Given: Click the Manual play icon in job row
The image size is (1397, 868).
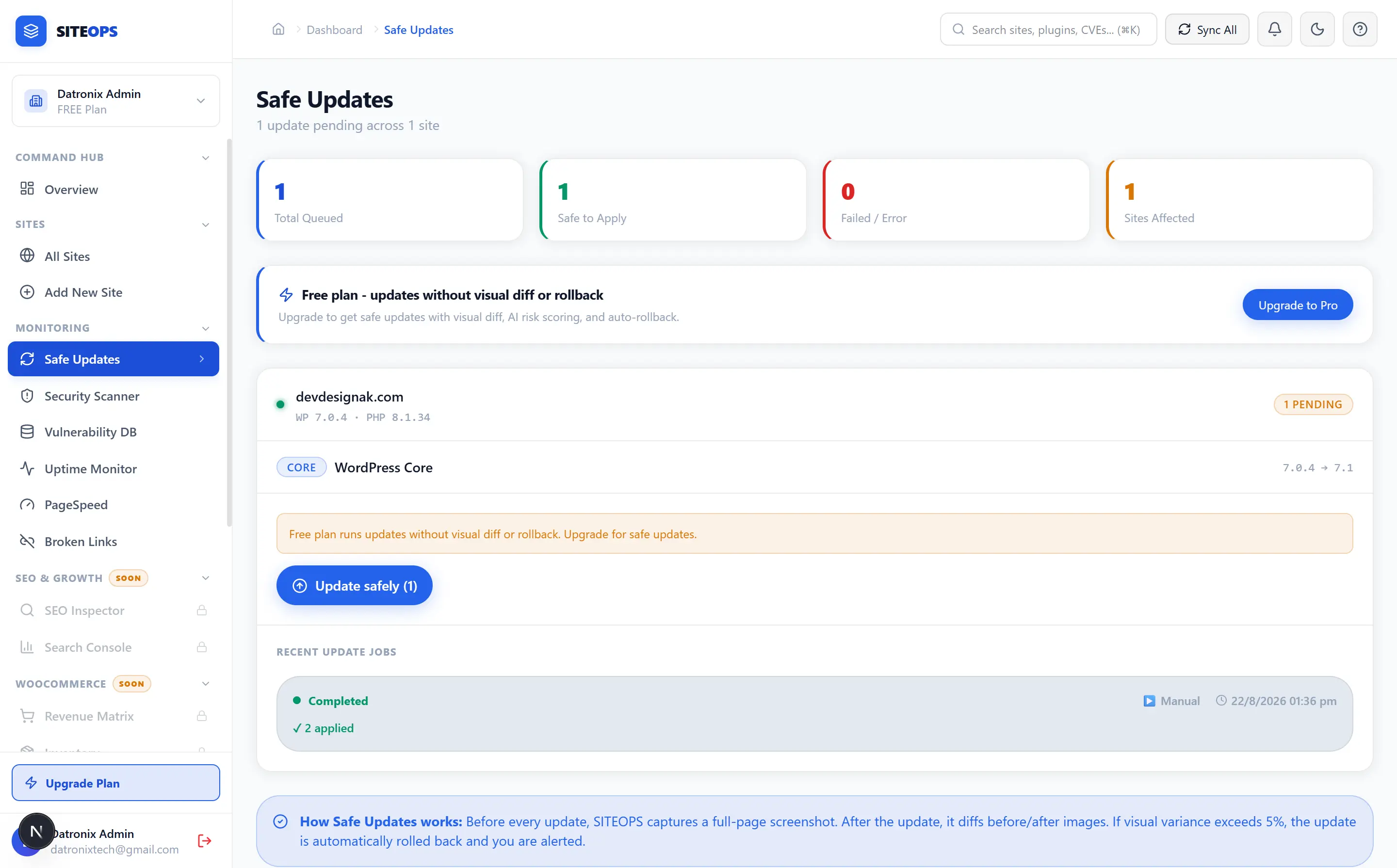Looking at the screenshot, I should coord(1149,701).
